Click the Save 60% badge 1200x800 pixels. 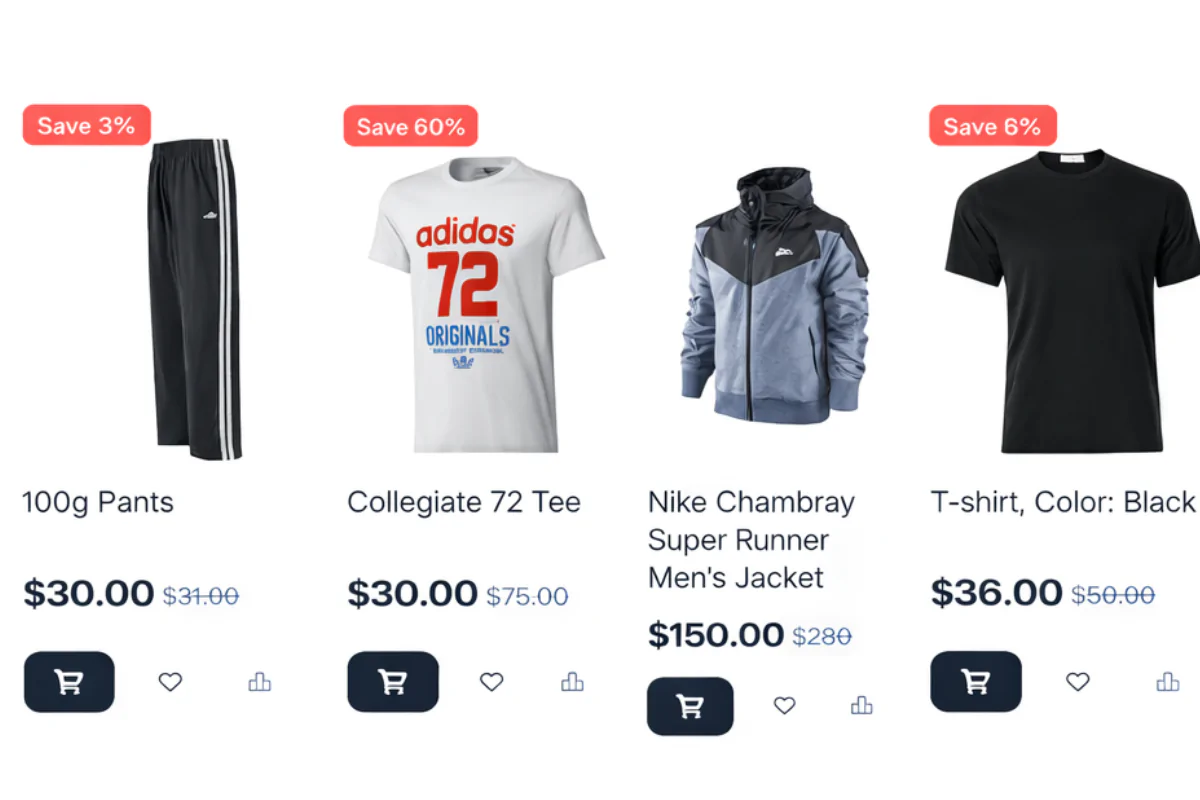tap(411, 127)
